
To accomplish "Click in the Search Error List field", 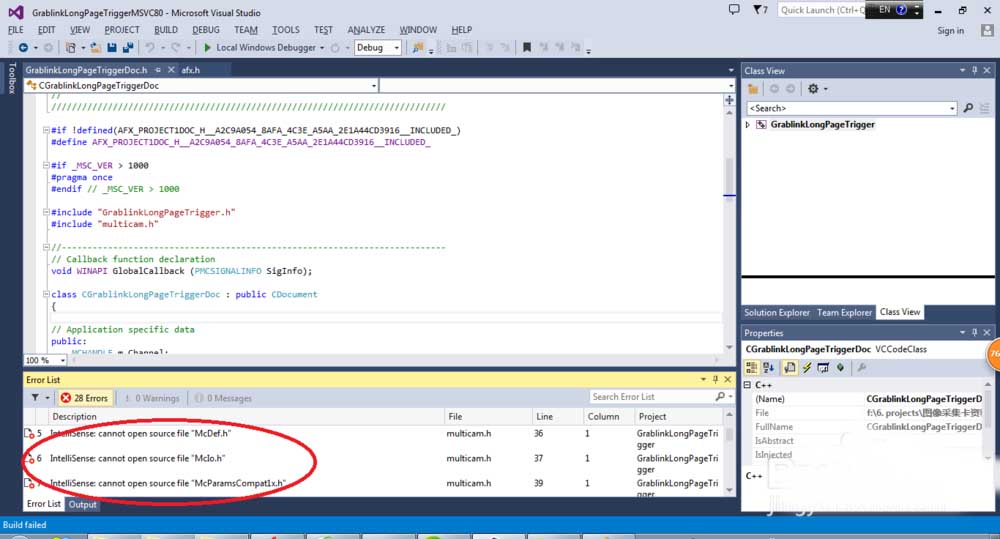I will point(652,397).
